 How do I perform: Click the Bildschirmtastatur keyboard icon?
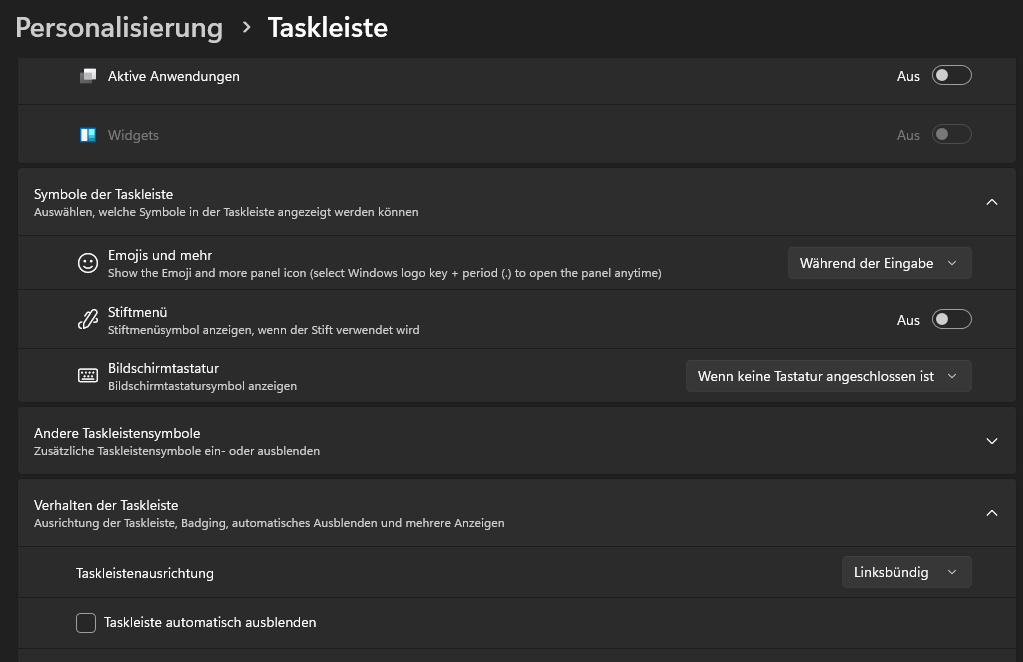pos(88,376)
